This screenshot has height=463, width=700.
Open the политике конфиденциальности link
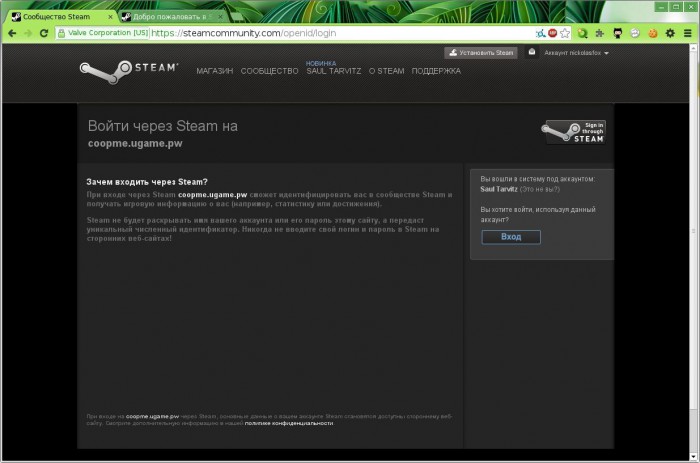pos(289,423)
